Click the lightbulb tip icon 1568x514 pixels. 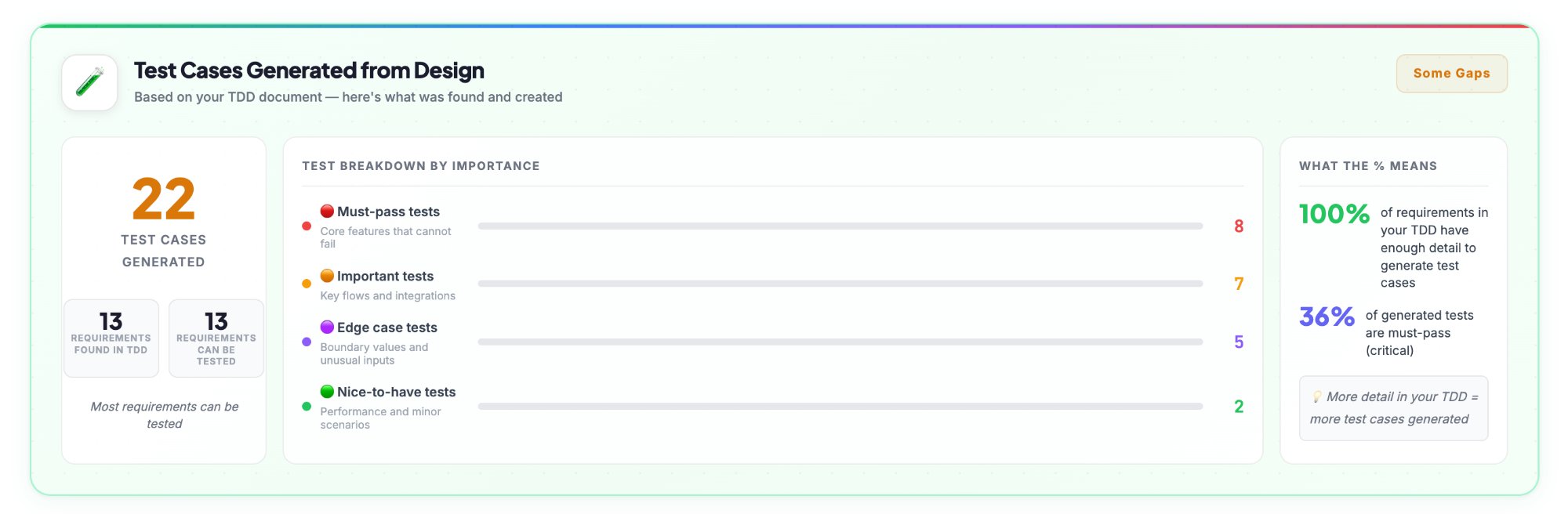pos(1317,397)
